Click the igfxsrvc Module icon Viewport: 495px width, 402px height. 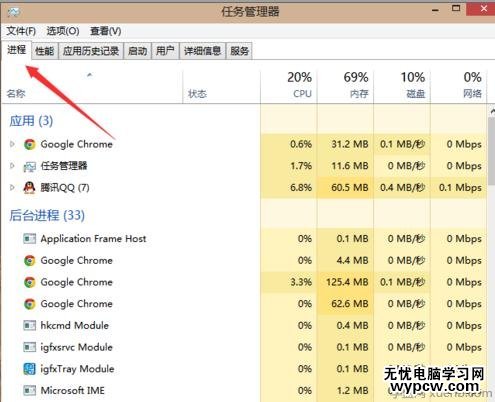pos(30,347)
